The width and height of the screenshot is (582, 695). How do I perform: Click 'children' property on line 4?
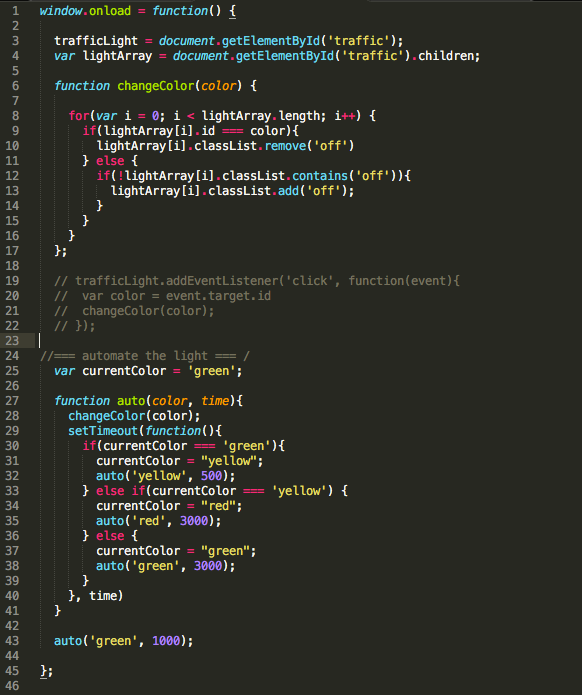tap(446, 56)
